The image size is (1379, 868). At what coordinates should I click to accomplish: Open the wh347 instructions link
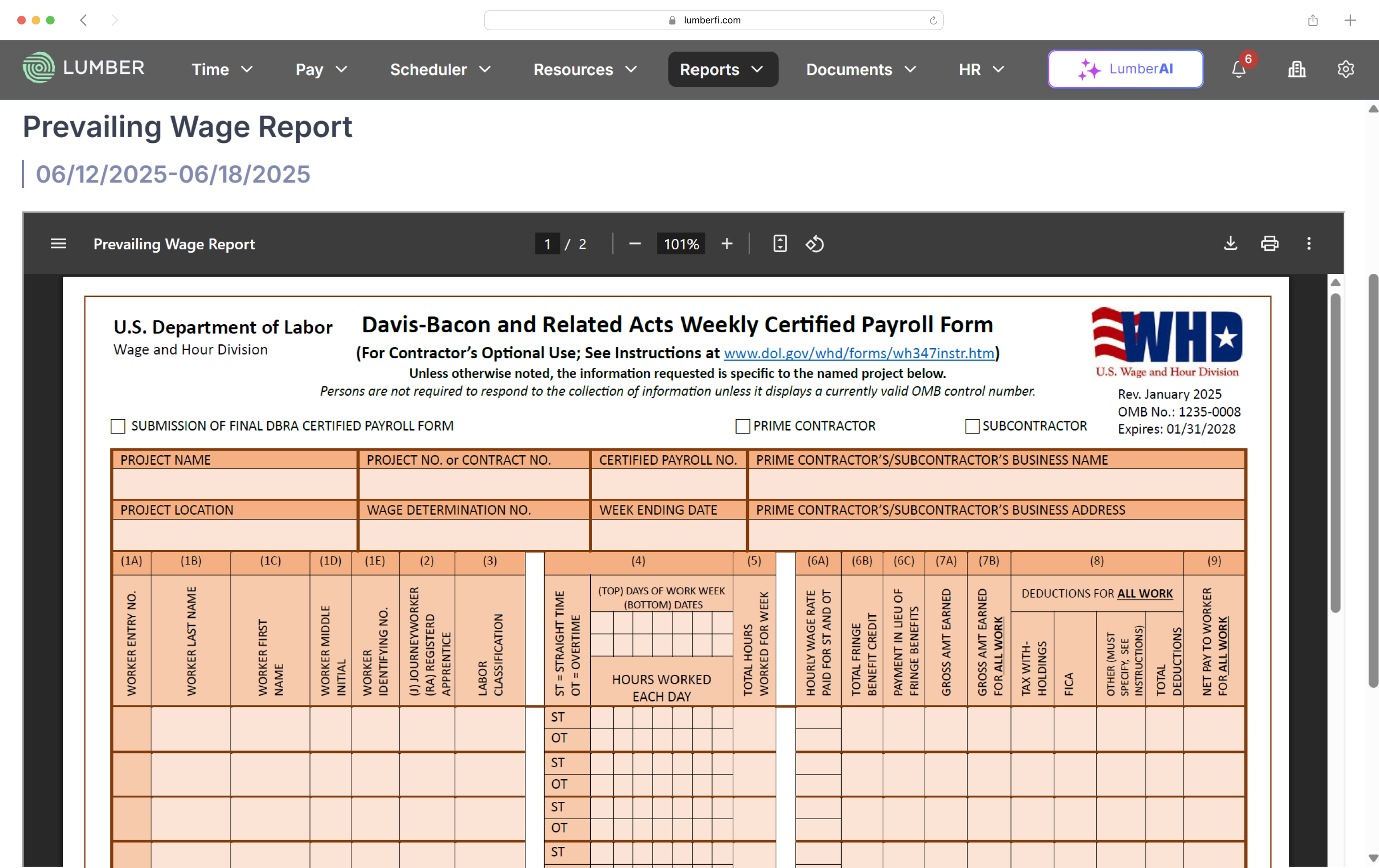click(x=858, y=353)
